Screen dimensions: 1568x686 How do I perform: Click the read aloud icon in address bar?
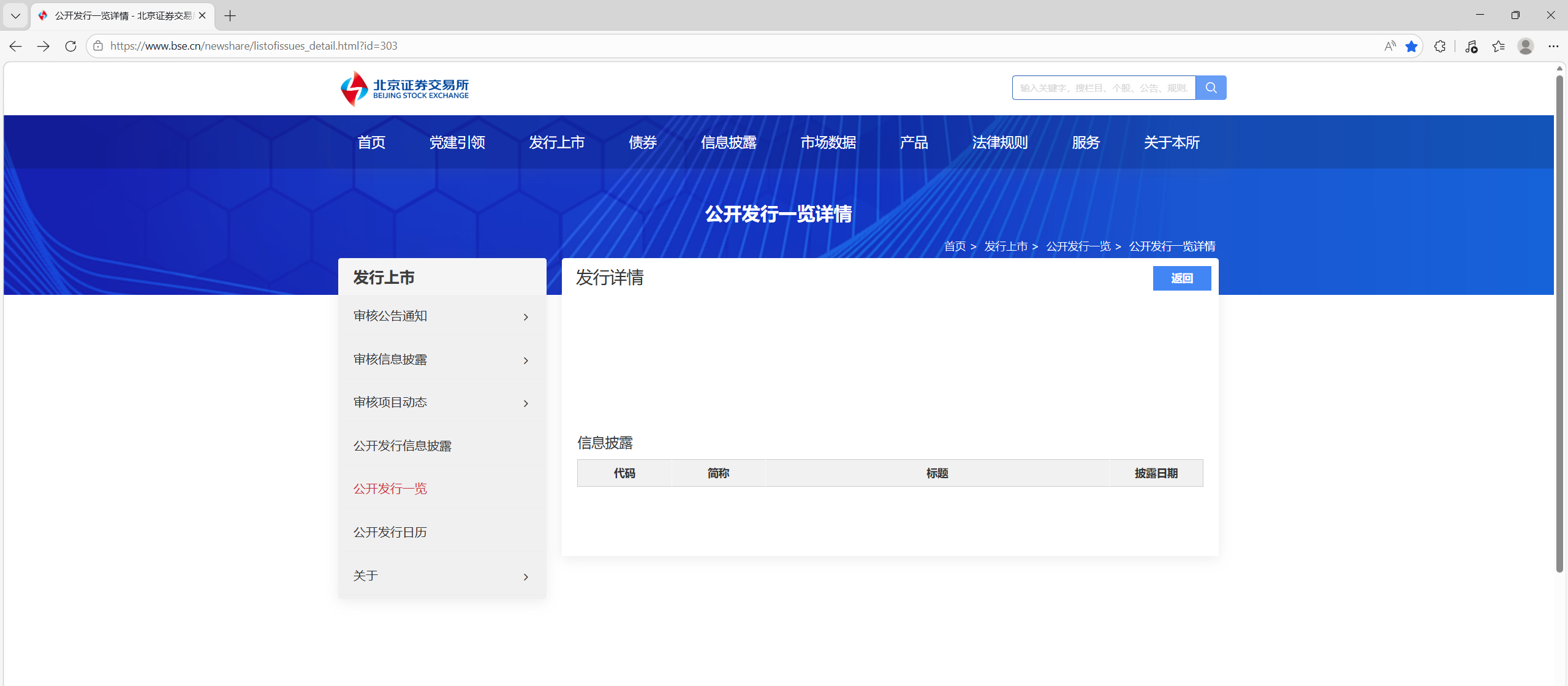pyautogui.click(x=1390, y=46)
